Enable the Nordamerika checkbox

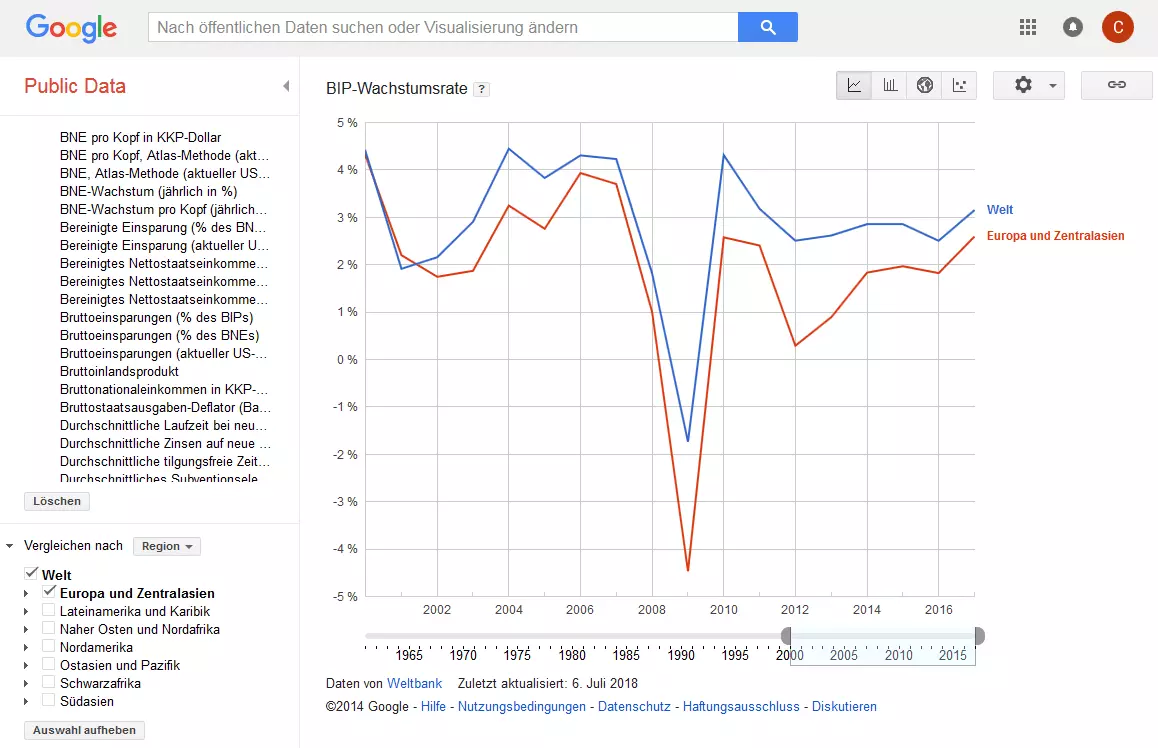point(49,646)
